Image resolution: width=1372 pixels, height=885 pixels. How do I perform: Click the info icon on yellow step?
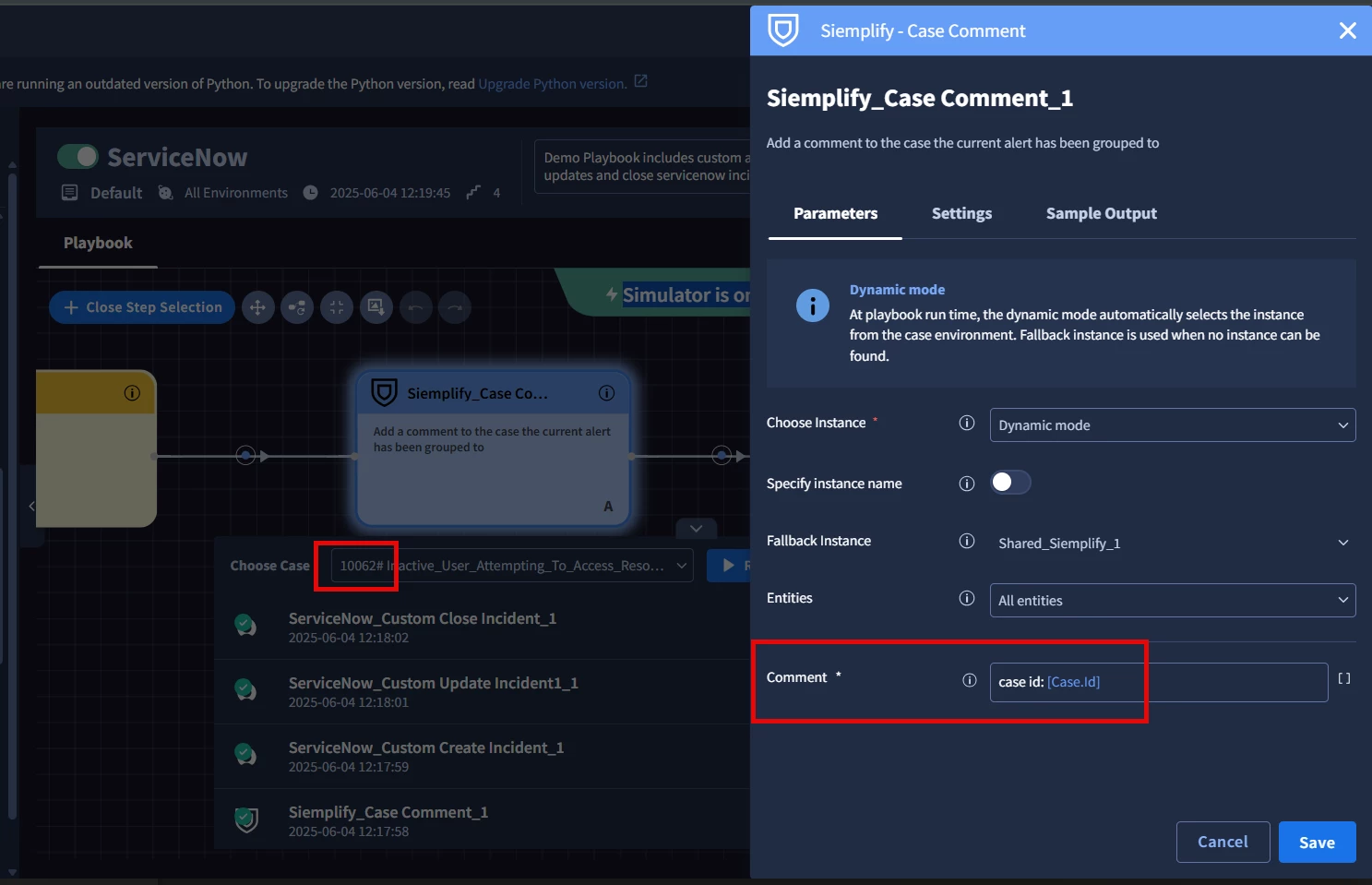pos(132,393)
